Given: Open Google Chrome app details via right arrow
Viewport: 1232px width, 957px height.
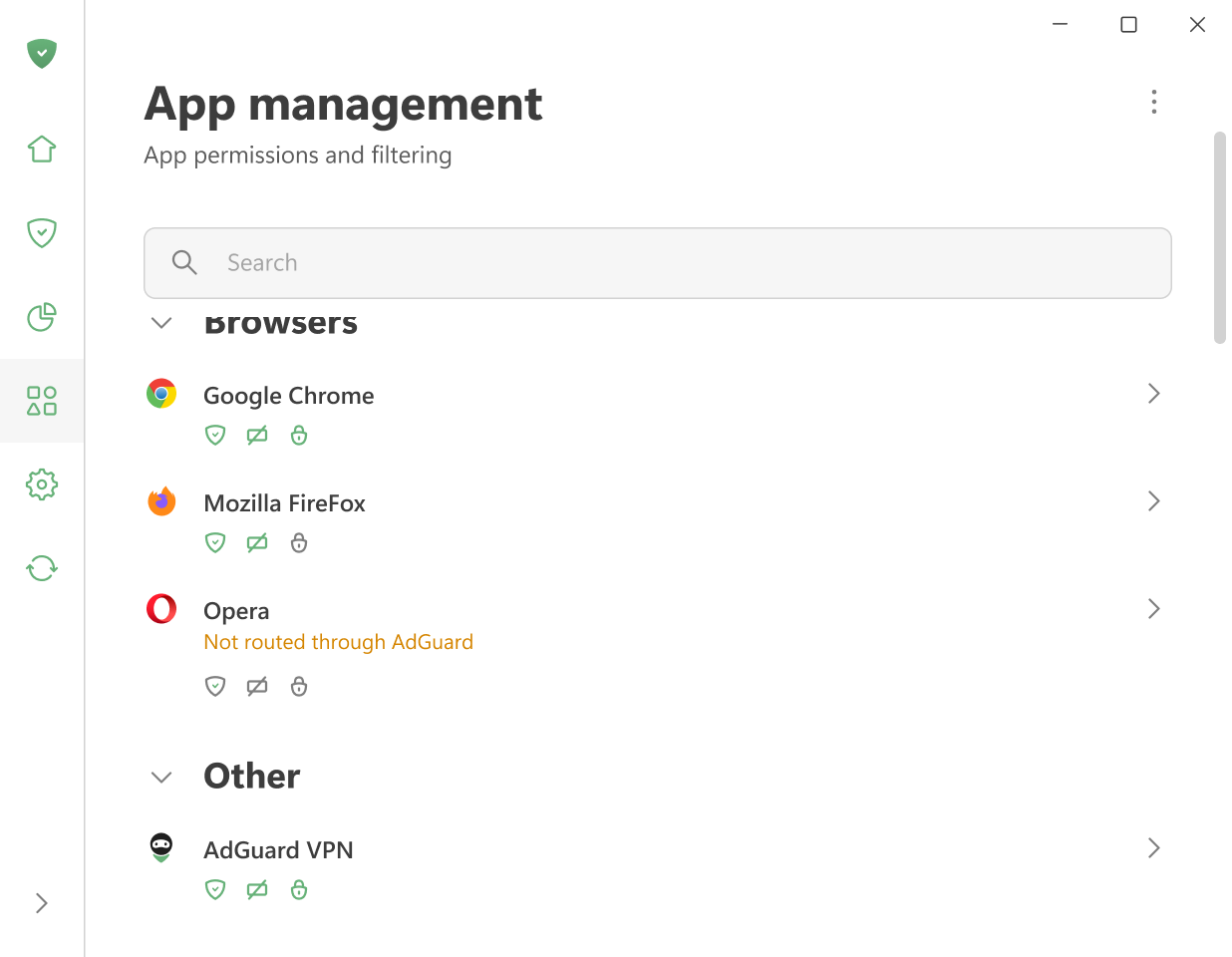Looking at the screenshot, I should [1153, 394].
